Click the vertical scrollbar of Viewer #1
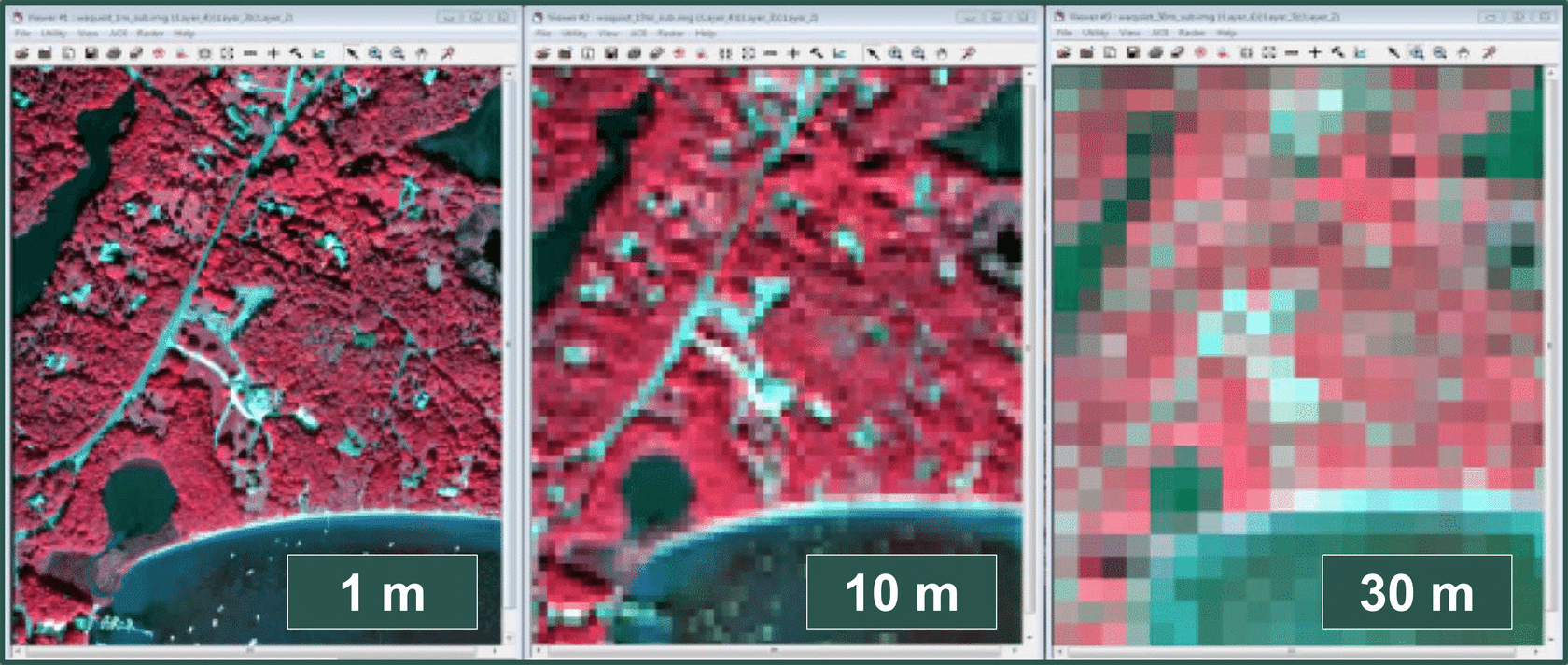 [510, 355]
